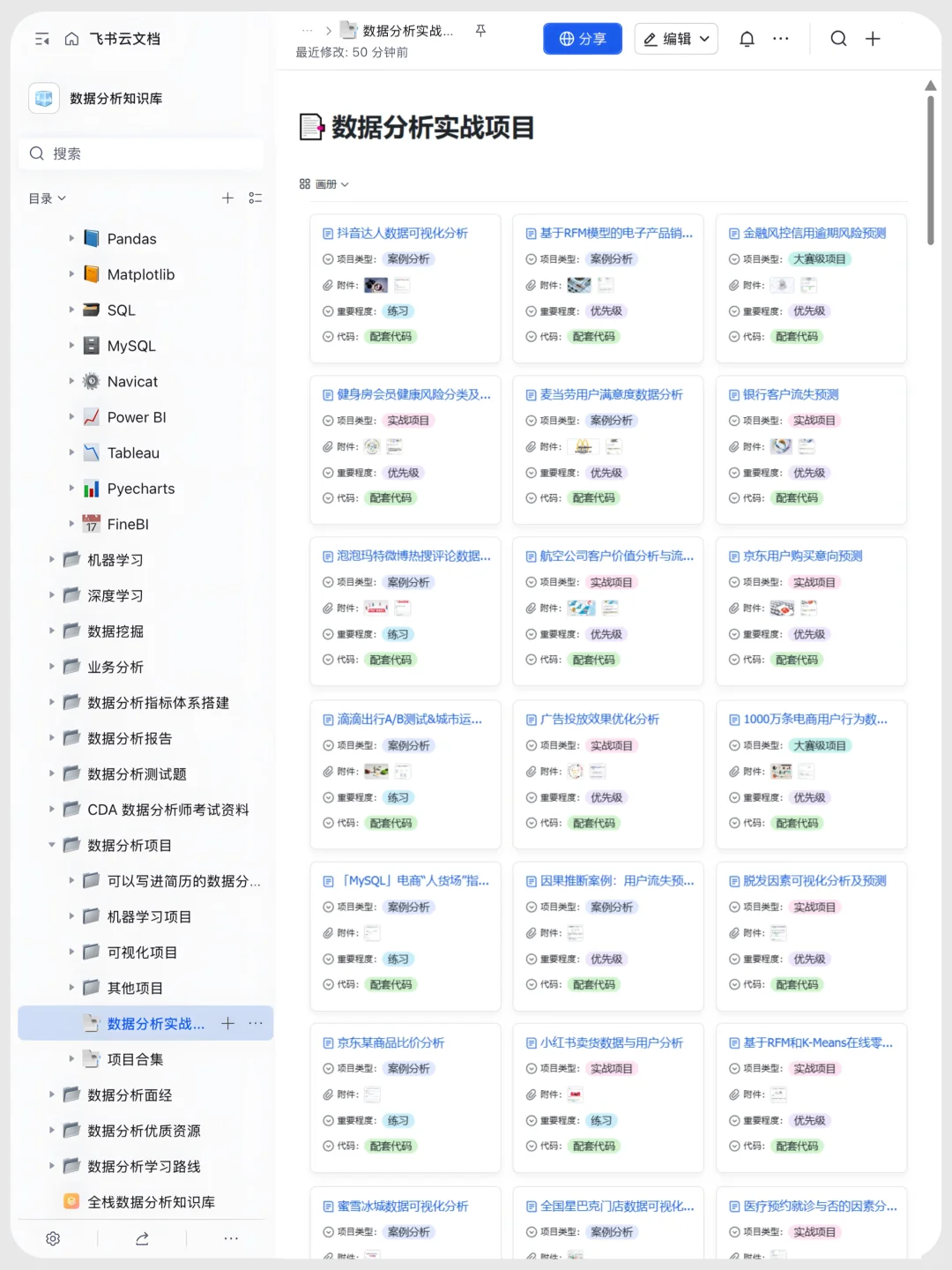Select the Matplotlib orange book icon
Image resolution: width=952 pixels, height=1270 pixels.
point(92,273)
